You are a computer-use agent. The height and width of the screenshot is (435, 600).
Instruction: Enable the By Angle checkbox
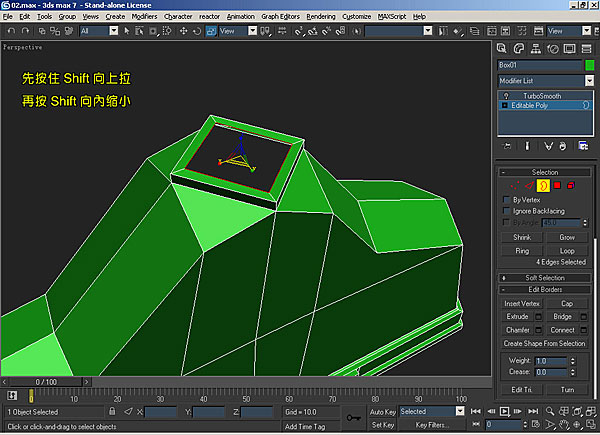coord(507,222)
